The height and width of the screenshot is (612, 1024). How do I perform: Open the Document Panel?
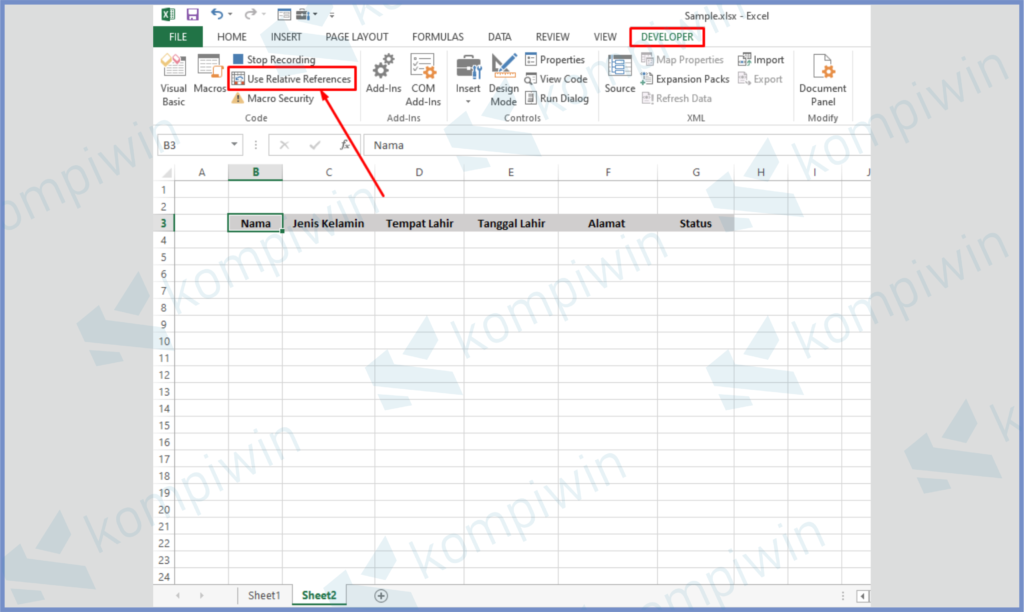tap(822, 78)
